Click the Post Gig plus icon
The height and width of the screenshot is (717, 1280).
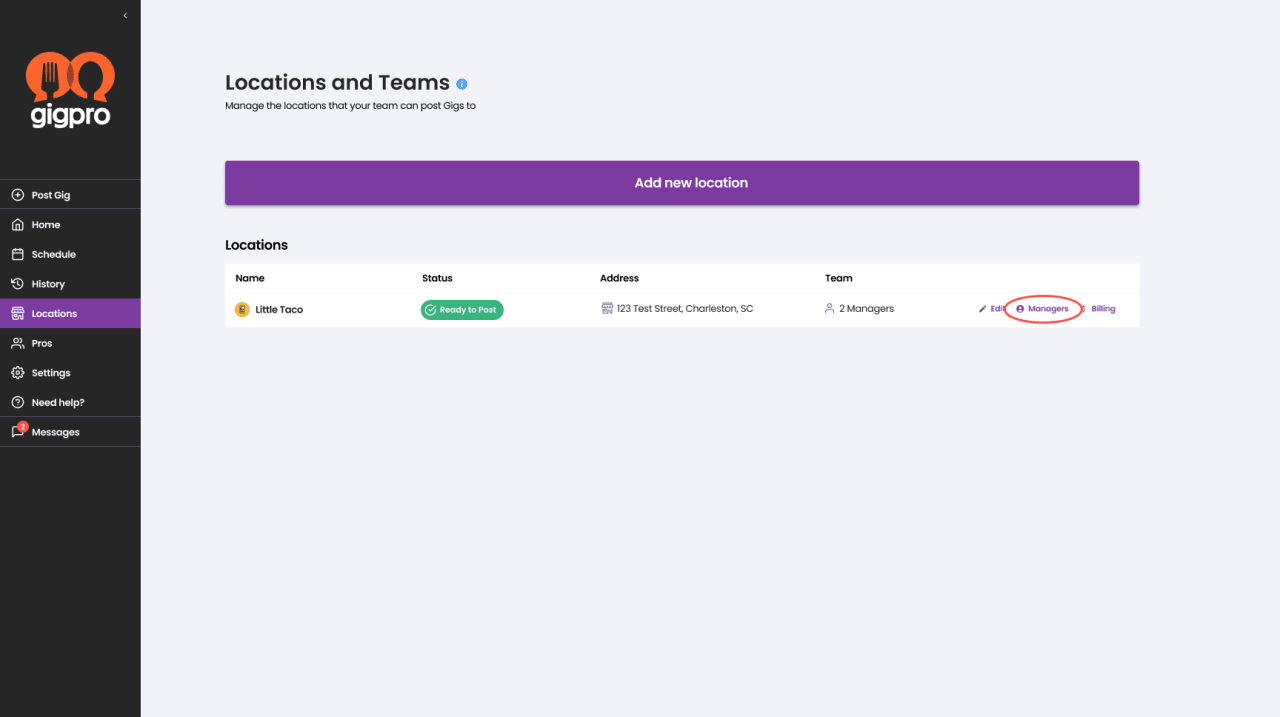(x=17, y=195)
